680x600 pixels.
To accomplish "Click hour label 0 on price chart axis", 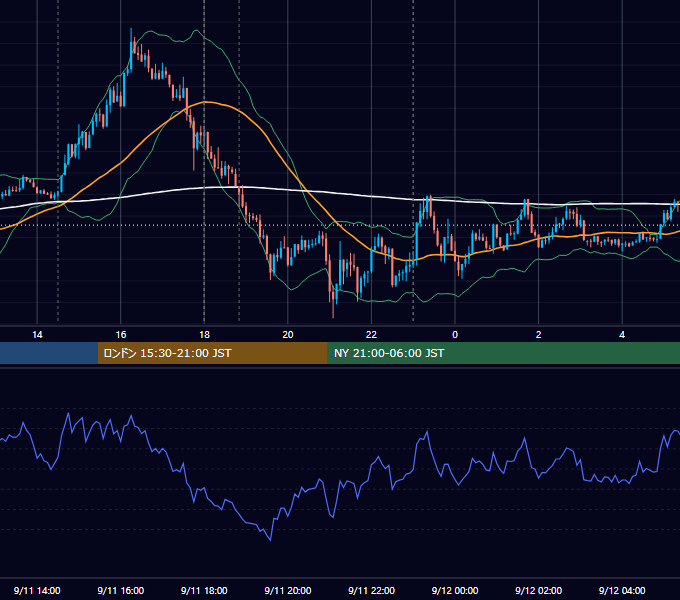I will coord(455,335).
